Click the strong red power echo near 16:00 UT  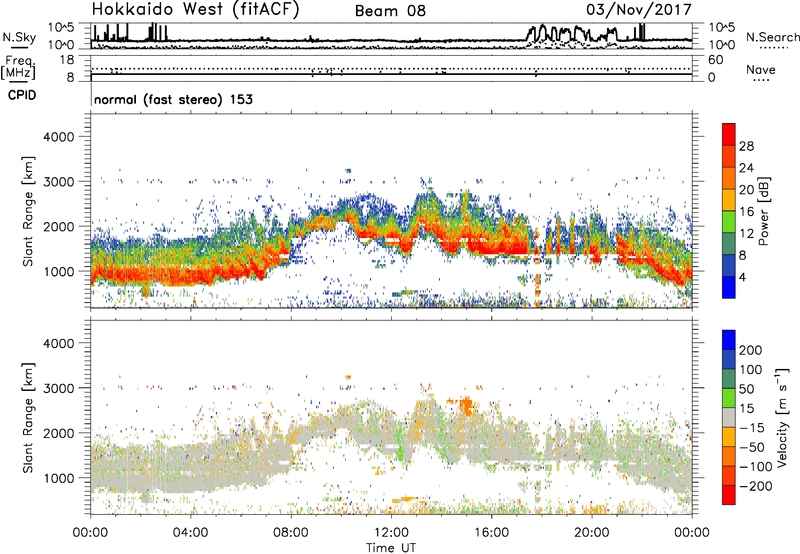497,249
